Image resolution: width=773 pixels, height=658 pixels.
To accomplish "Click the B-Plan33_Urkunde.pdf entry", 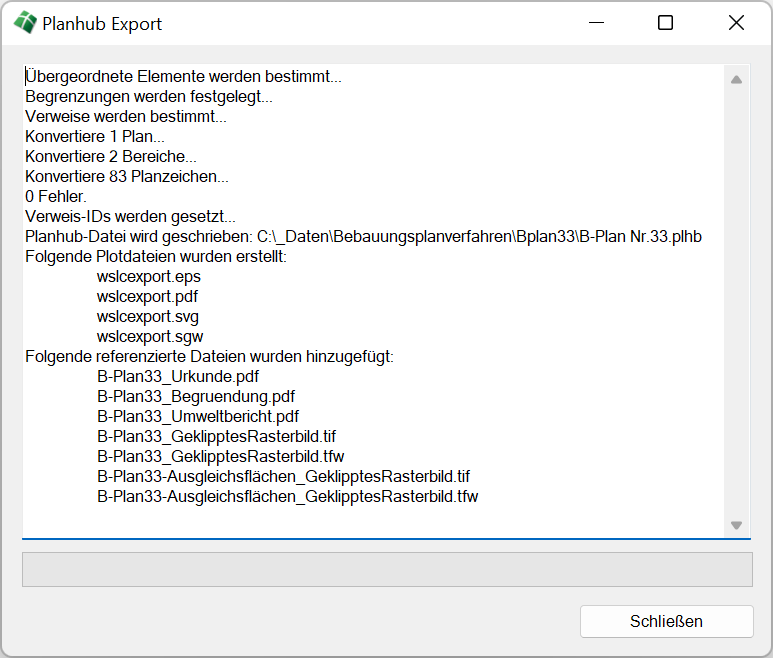I will (x=178, y=376).
